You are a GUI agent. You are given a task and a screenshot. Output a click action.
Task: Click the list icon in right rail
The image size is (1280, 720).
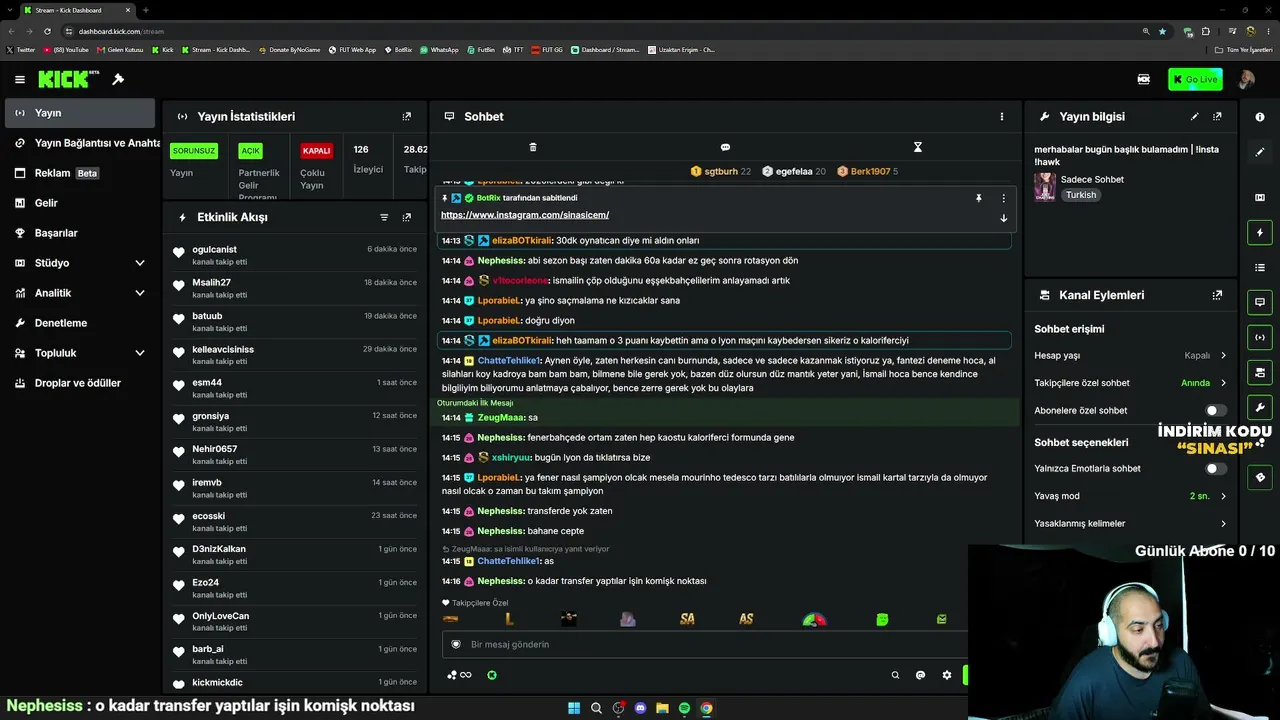click(x=1260, y=268)
